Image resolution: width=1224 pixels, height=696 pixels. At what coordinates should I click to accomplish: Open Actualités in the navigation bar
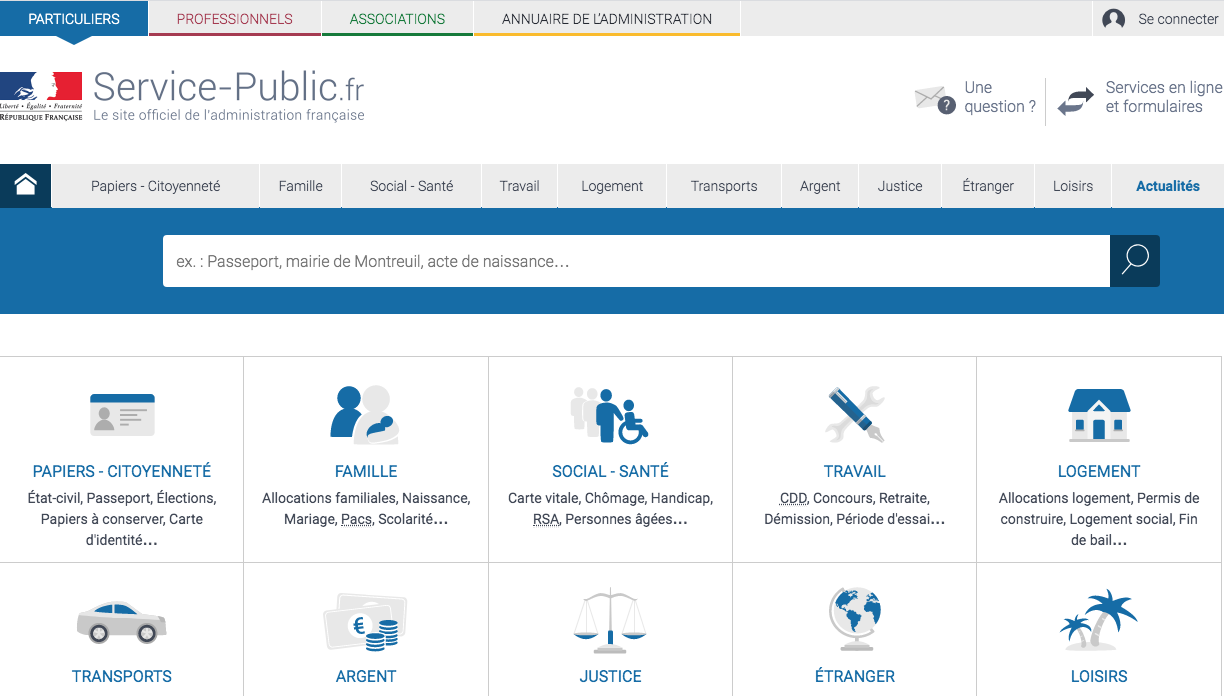coord(1168,186)
